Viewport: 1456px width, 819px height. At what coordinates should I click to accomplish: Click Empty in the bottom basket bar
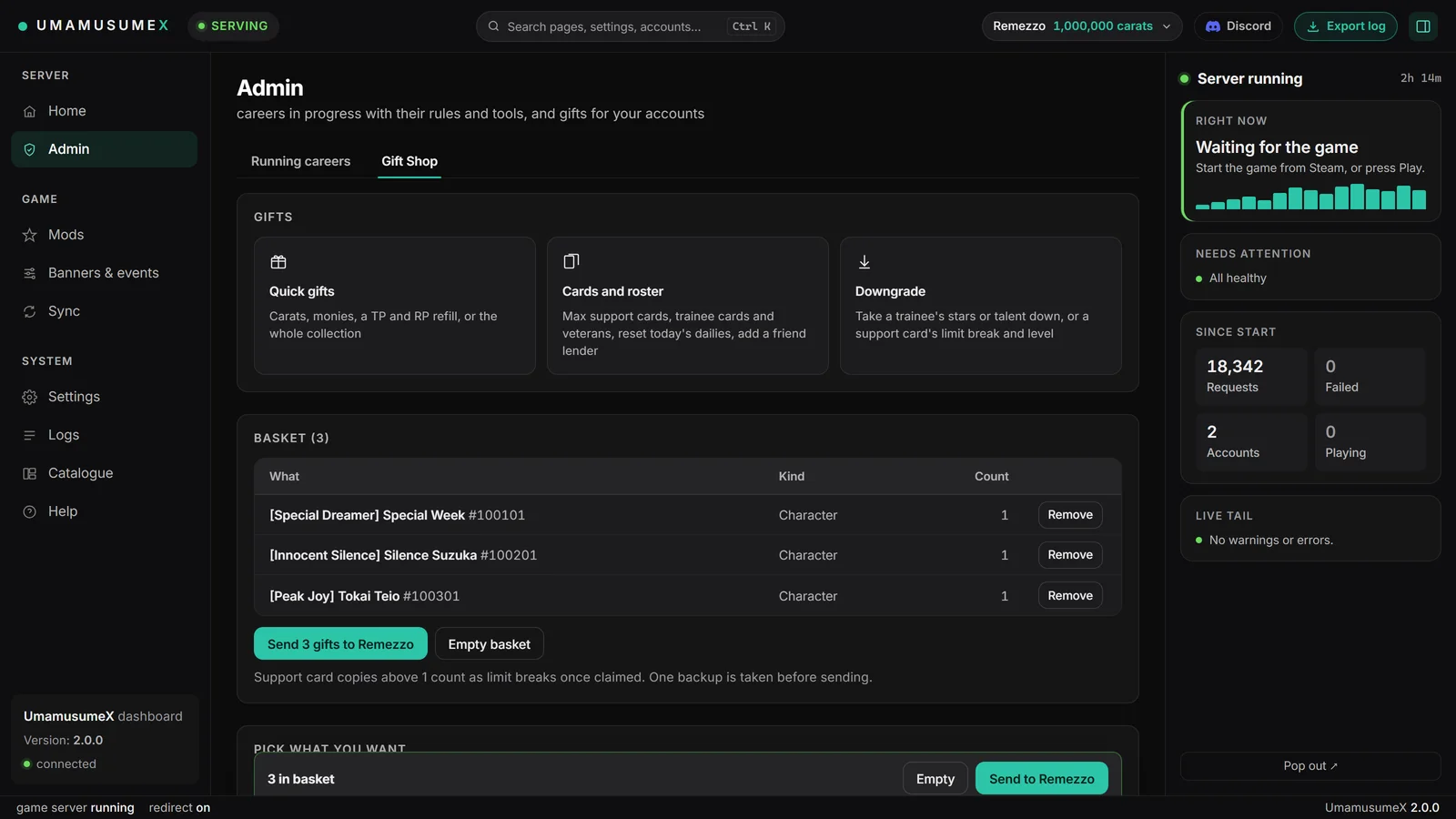coord(935,778)
